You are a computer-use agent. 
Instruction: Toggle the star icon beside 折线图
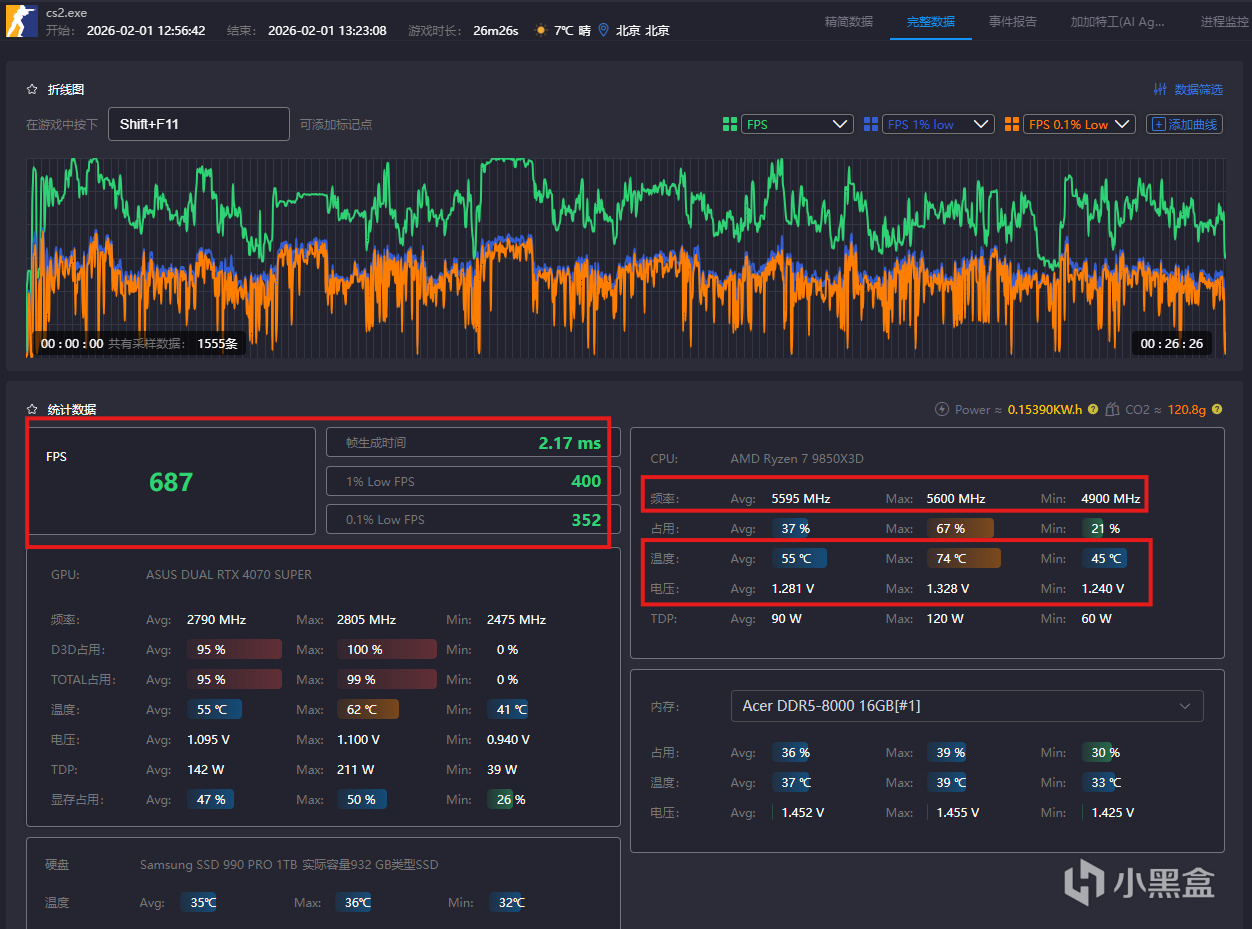tap(32, 89)
